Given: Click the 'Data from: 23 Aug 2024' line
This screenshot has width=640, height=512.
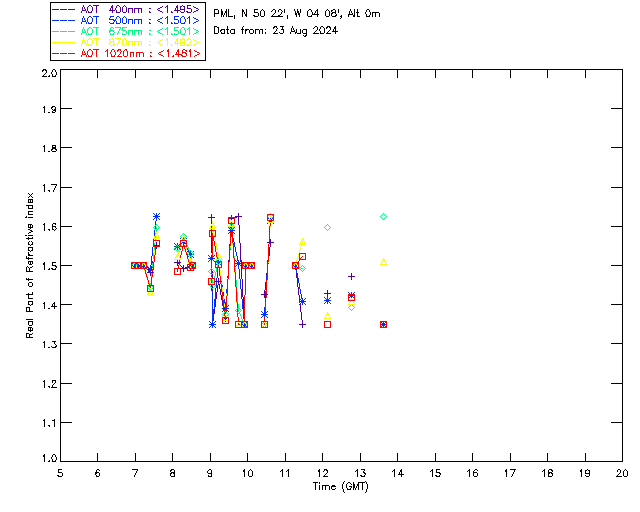Looking at the screenshot, I should tap(276, 31).
